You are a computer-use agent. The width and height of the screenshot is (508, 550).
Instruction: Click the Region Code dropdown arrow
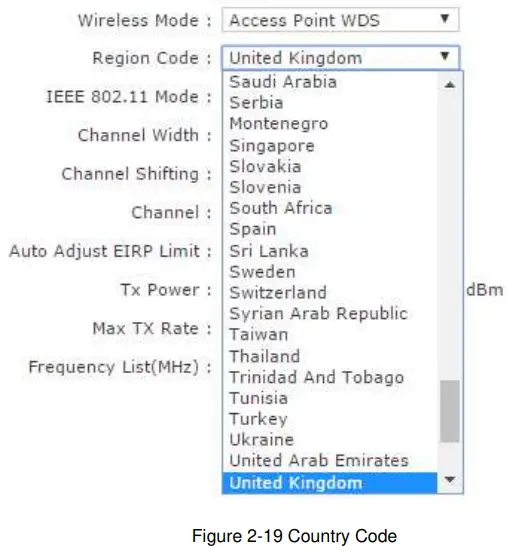[x=444, y=56]
